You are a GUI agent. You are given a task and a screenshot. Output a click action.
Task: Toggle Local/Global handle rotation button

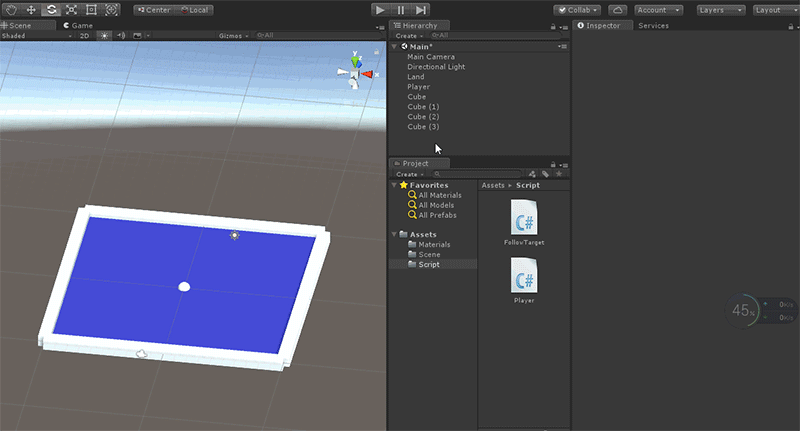pos(194,10)
